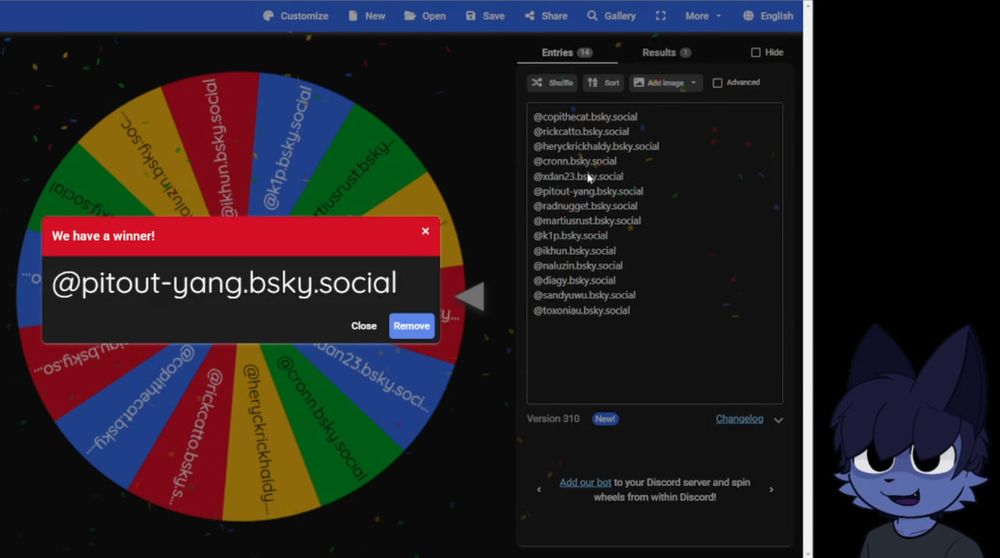Viewport: 1000px width, 558px height.
Task: Open the Changelog link
Action: tap(739, 419)
